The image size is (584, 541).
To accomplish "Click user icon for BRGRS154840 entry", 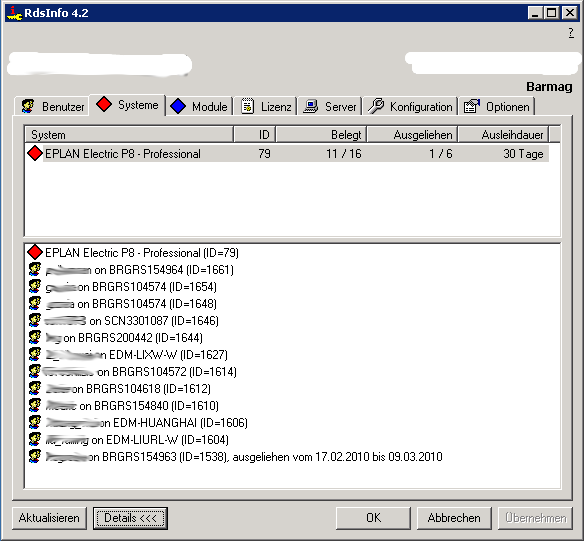I will pyautogui.click(x=35, y=405).
